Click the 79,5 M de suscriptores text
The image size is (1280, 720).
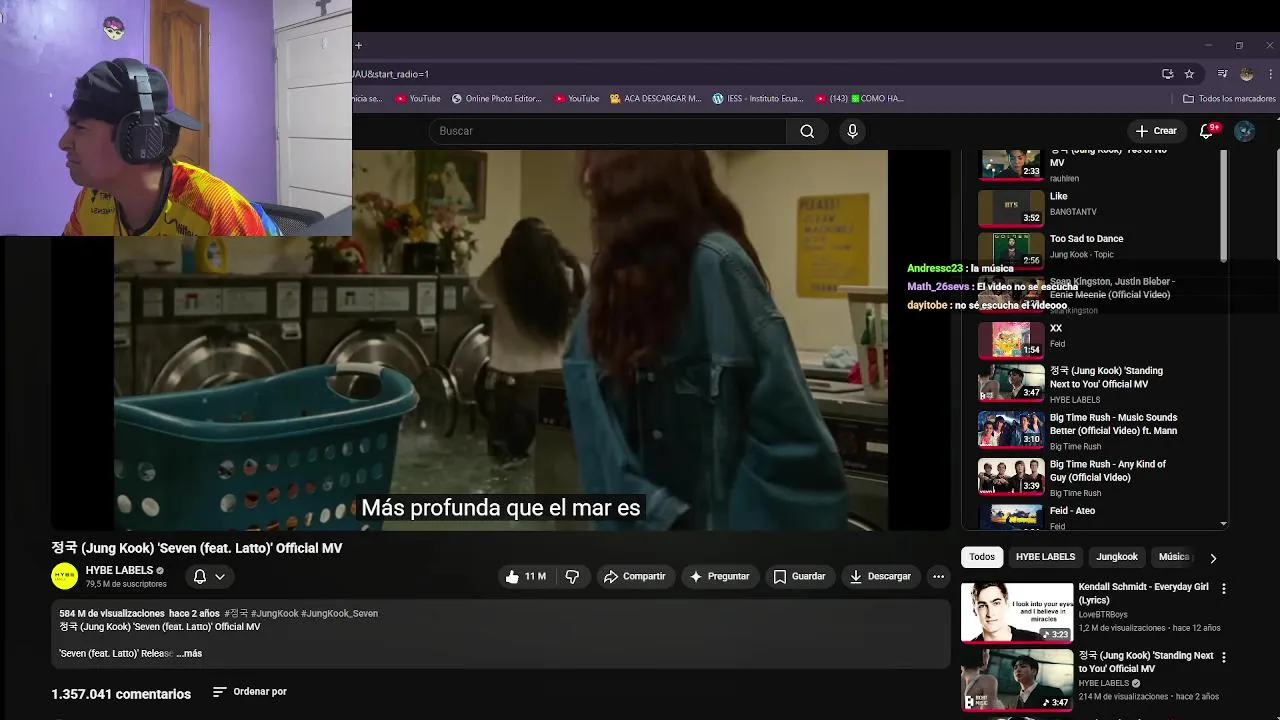pyautogui.click(x=126, y=584)
